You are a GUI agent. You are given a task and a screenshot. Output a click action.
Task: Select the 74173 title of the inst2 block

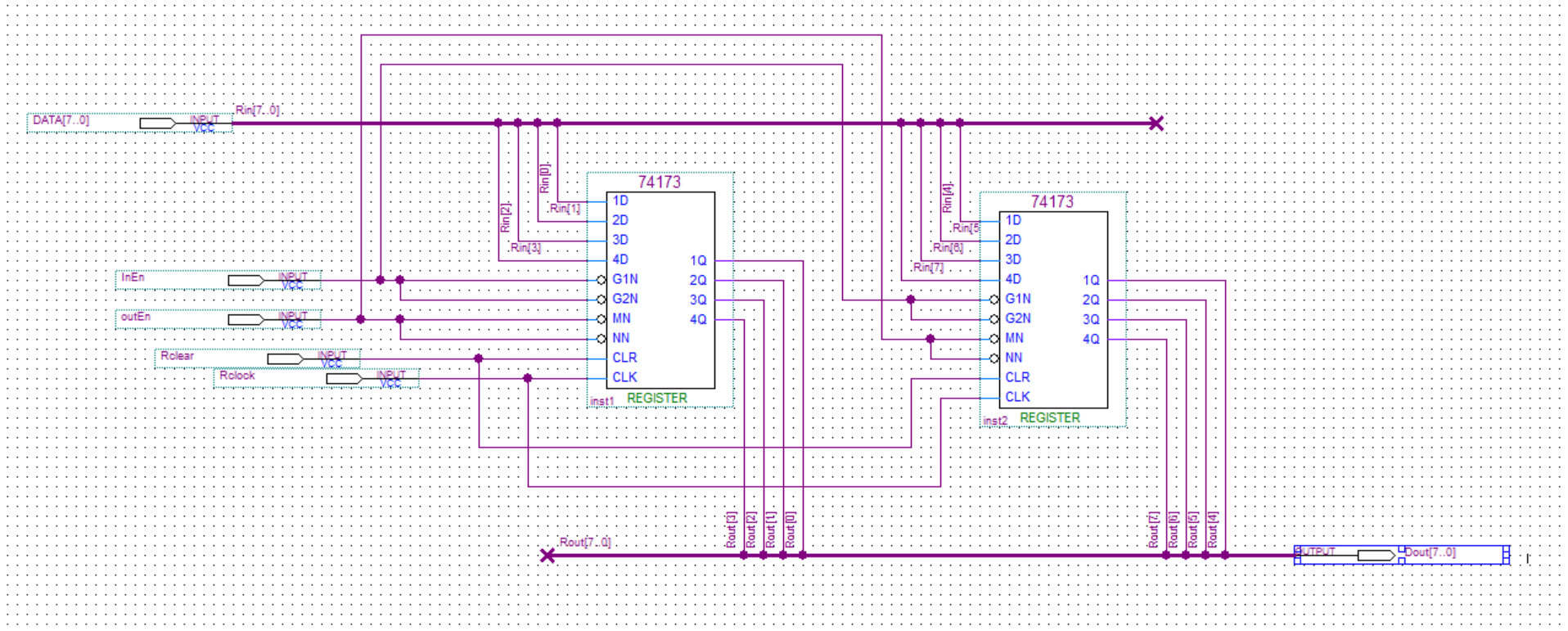pos(1052,202)
